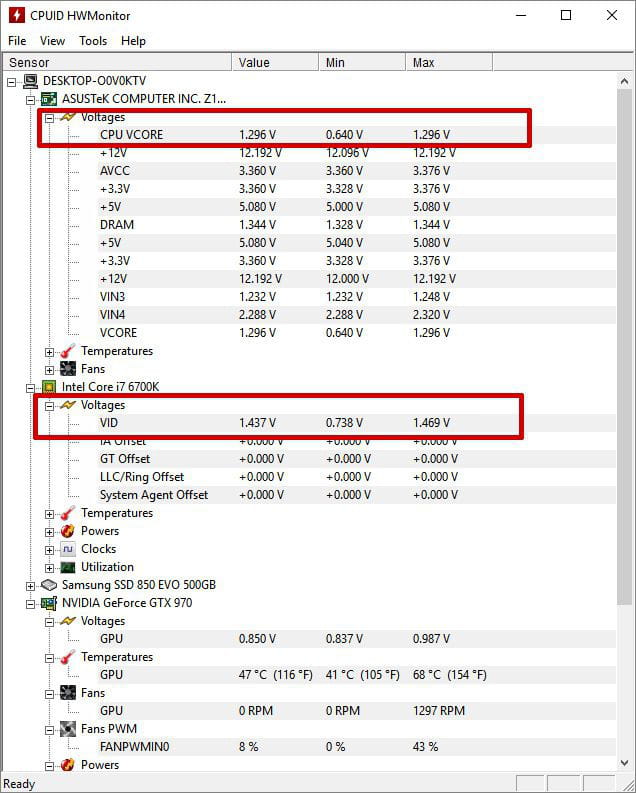Select the VCORE row
This screenshot has height=793, width=636.
tap(357, 333)
